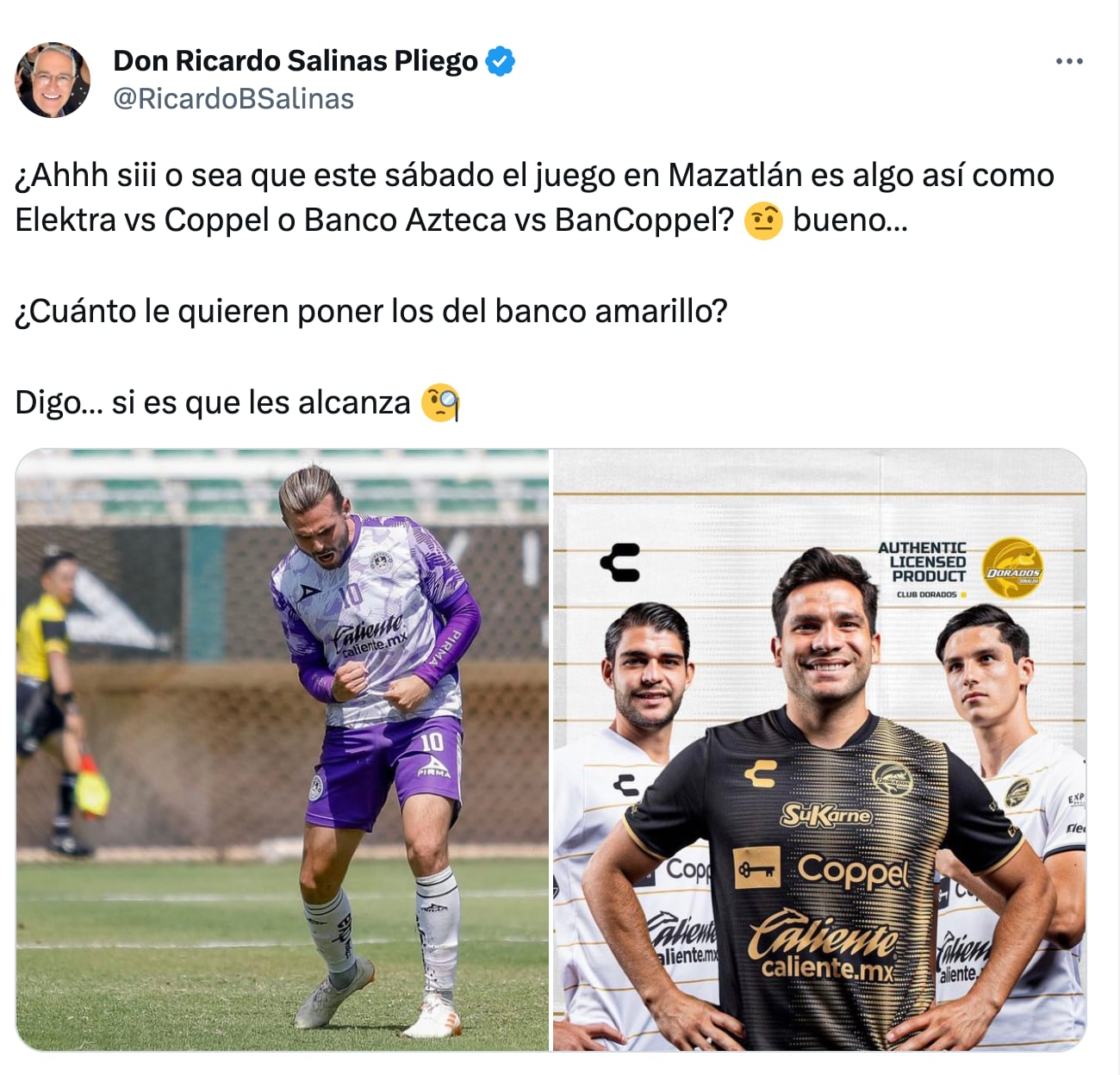The image size is (1120, 1075).
Task: Click the 'Coppel' wordmark on the black jersey
Action: click(x=853, y=870)
